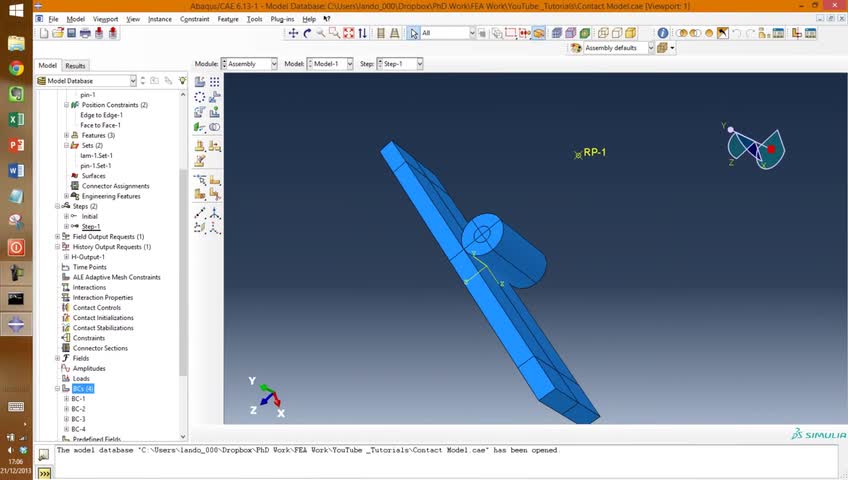Click the Create Constraint tool
Viewport: 848px width, 480px height.
200,127
